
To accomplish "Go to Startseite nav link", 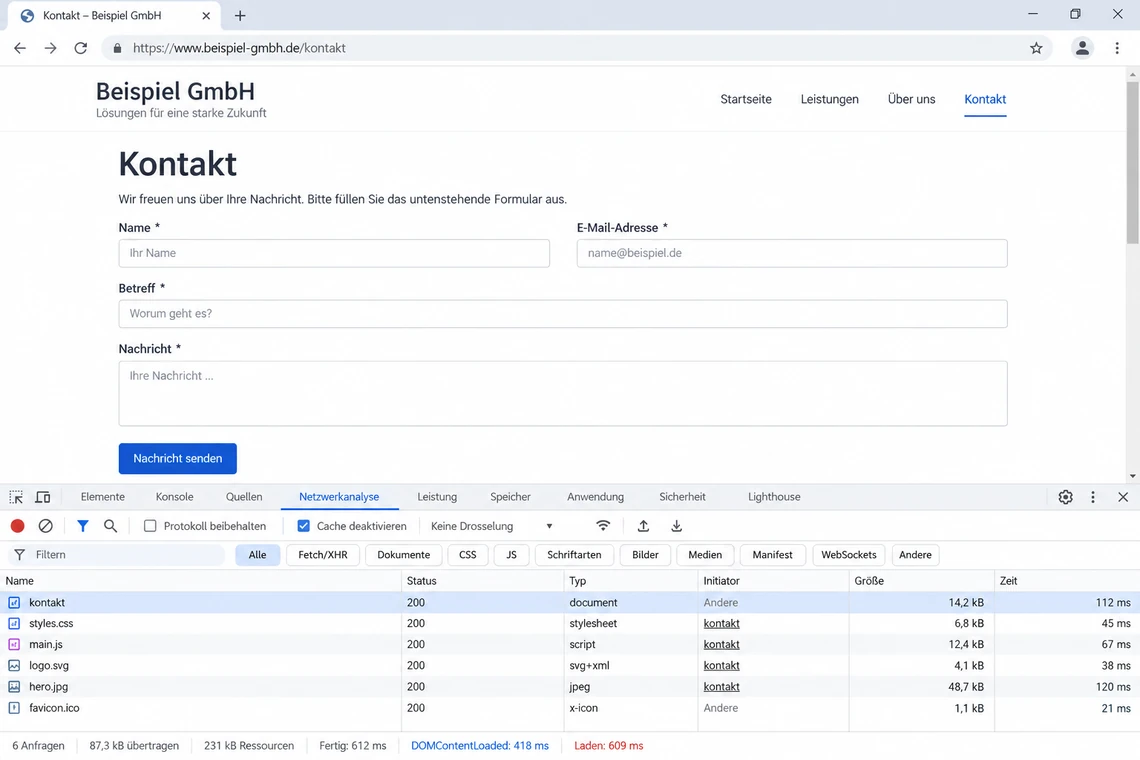I will 746,99.
